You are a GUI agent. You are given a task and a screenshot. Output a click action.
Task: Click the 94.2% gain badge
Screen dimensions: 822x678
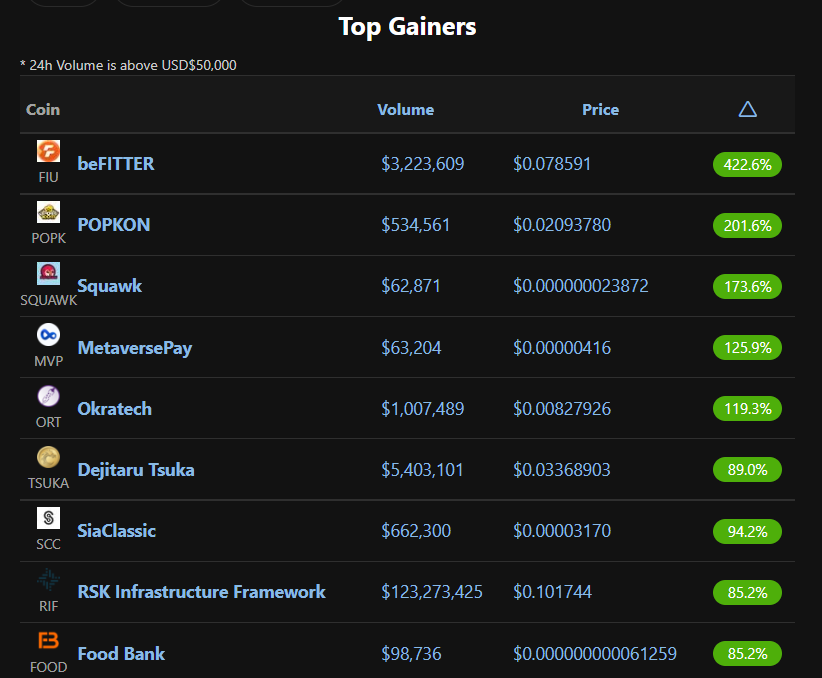(x=747, y=531)
